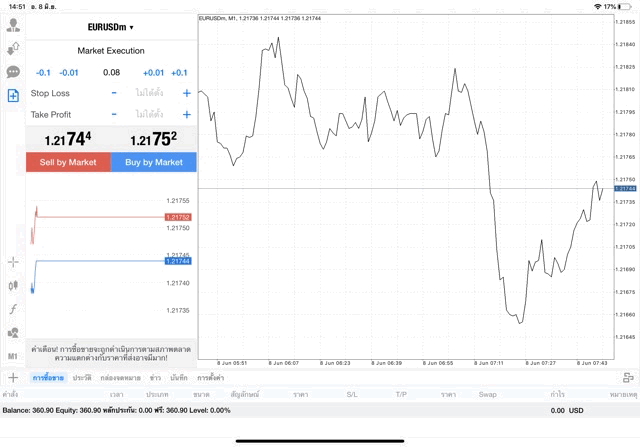Click Sell by Market button

(x=68, y=162)
